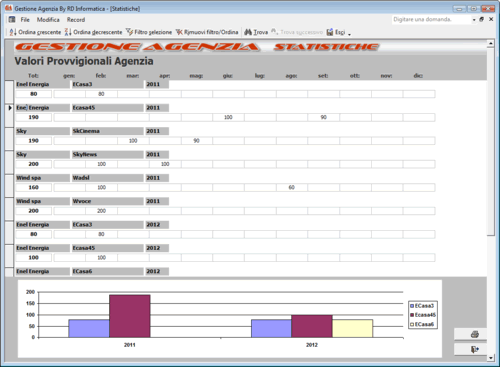Screen dimensions: 500x367
Task: Click the ago value 60 in Wadsl row
Action: 292,187
